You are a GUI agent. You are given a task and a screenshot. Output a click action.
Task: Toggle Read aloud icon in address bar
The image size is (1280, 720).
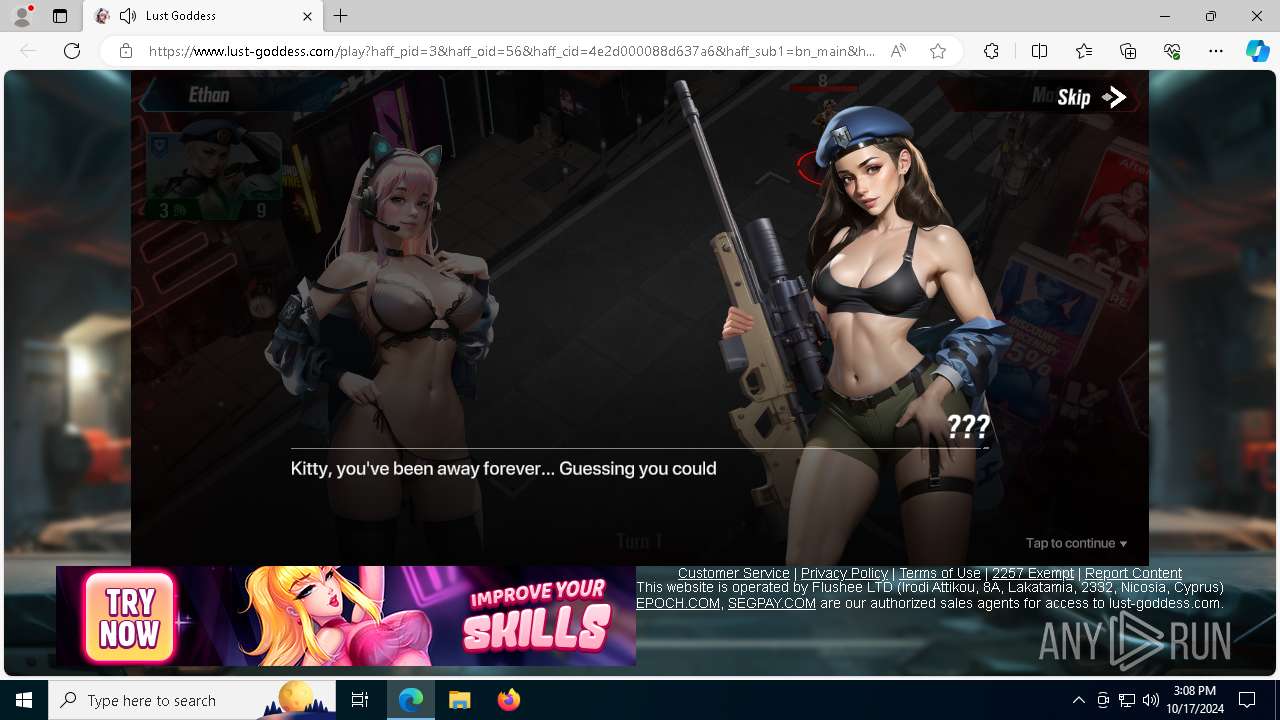pos(898,51)
